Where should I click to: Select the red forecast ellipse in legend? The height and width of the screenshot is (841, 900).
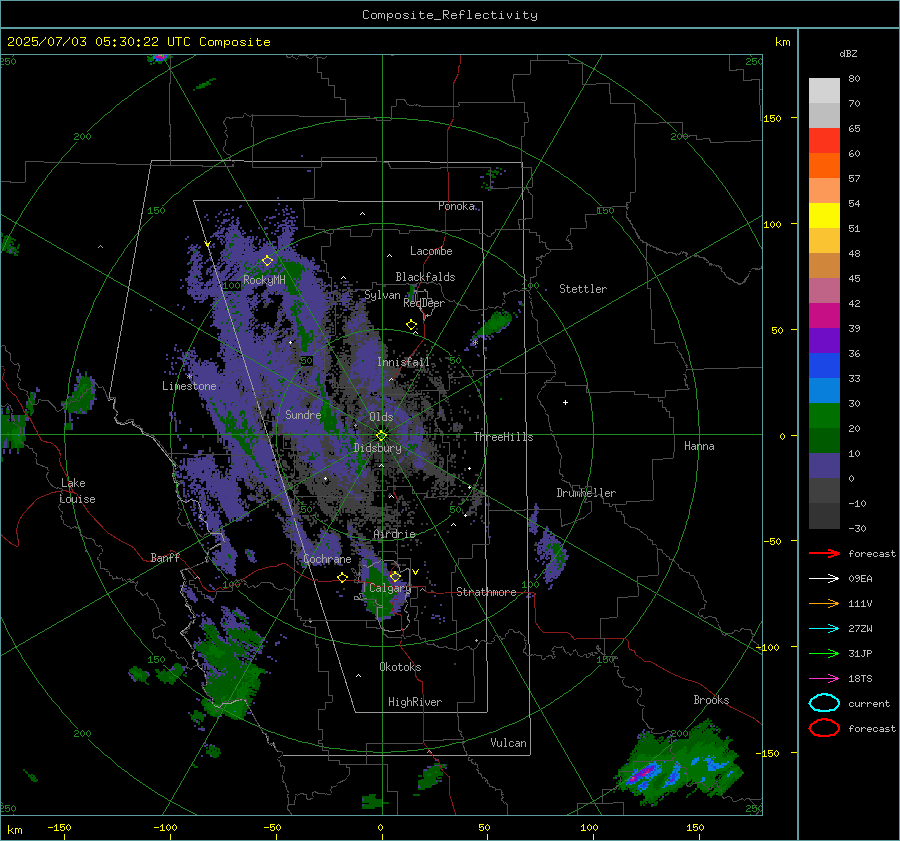(824, 728)
